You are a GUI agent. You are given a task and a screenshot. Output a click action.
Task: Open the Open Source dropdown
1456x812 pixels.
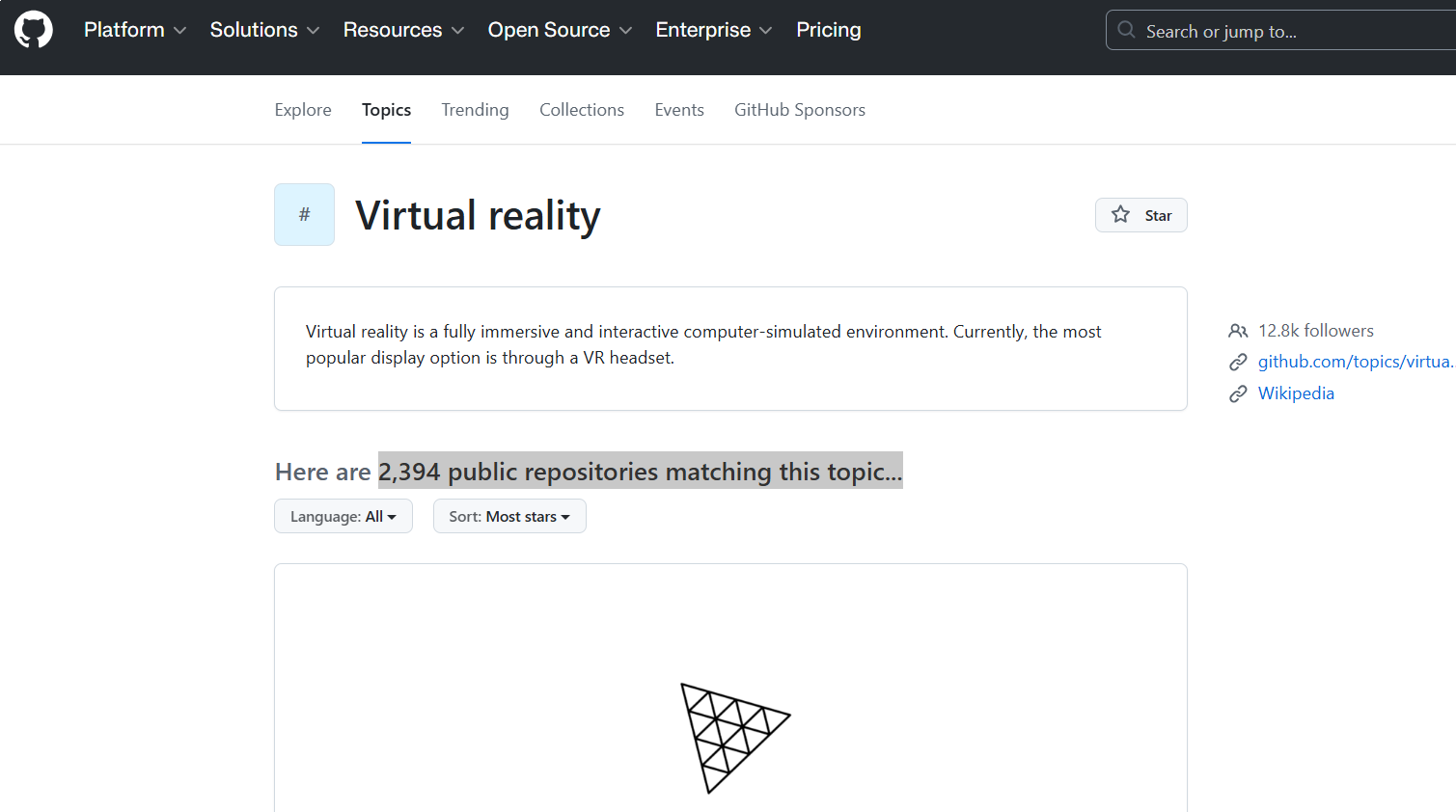[560, 30]
